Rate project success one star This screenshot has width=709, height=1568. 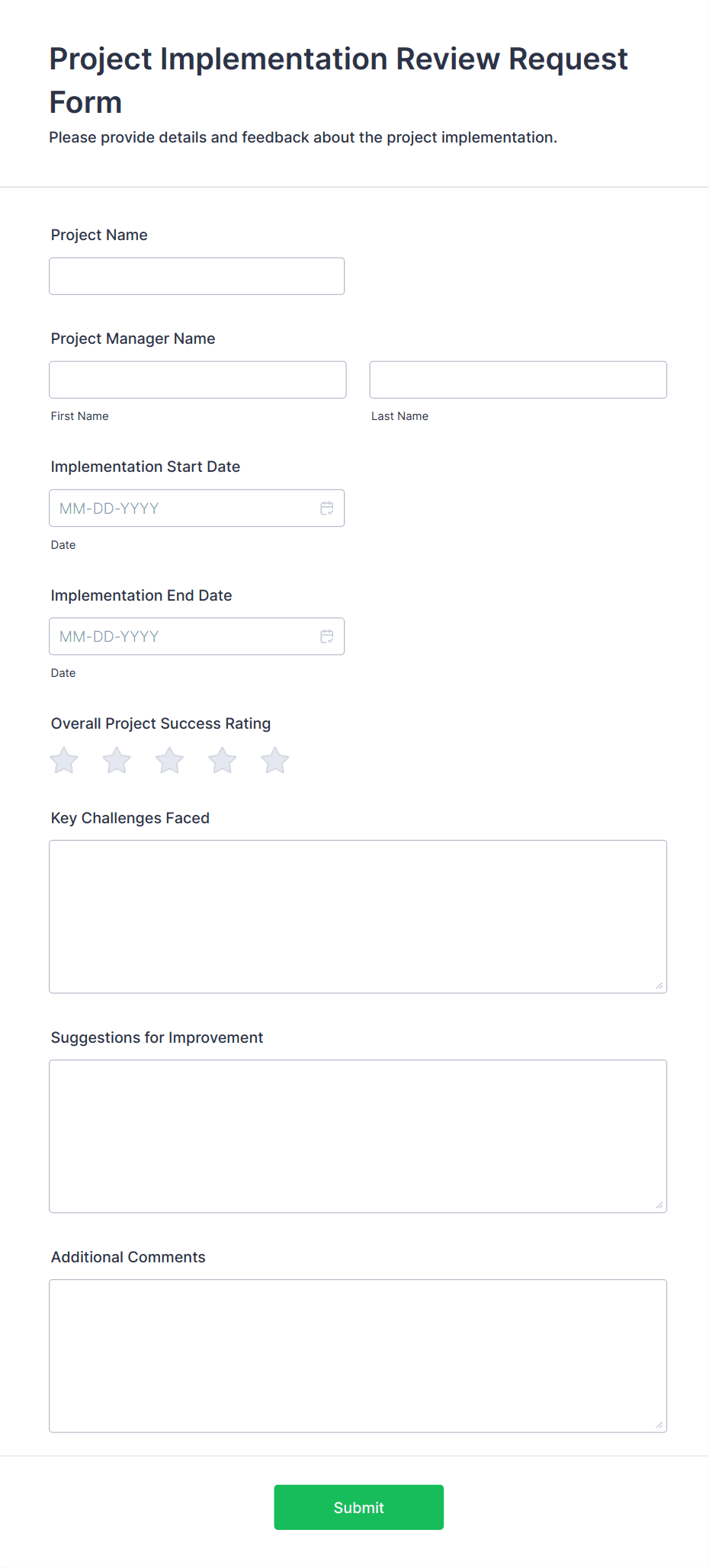64,761
